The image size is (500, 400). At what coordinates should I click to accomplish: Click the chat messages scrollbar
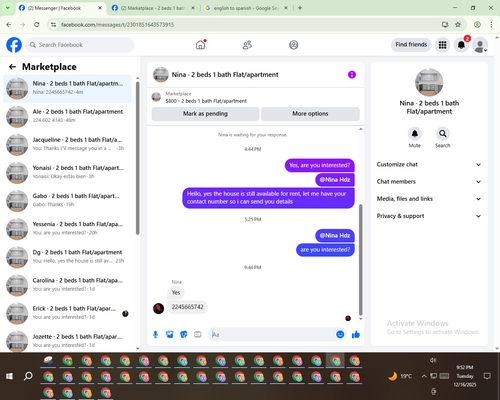[360, 260]
